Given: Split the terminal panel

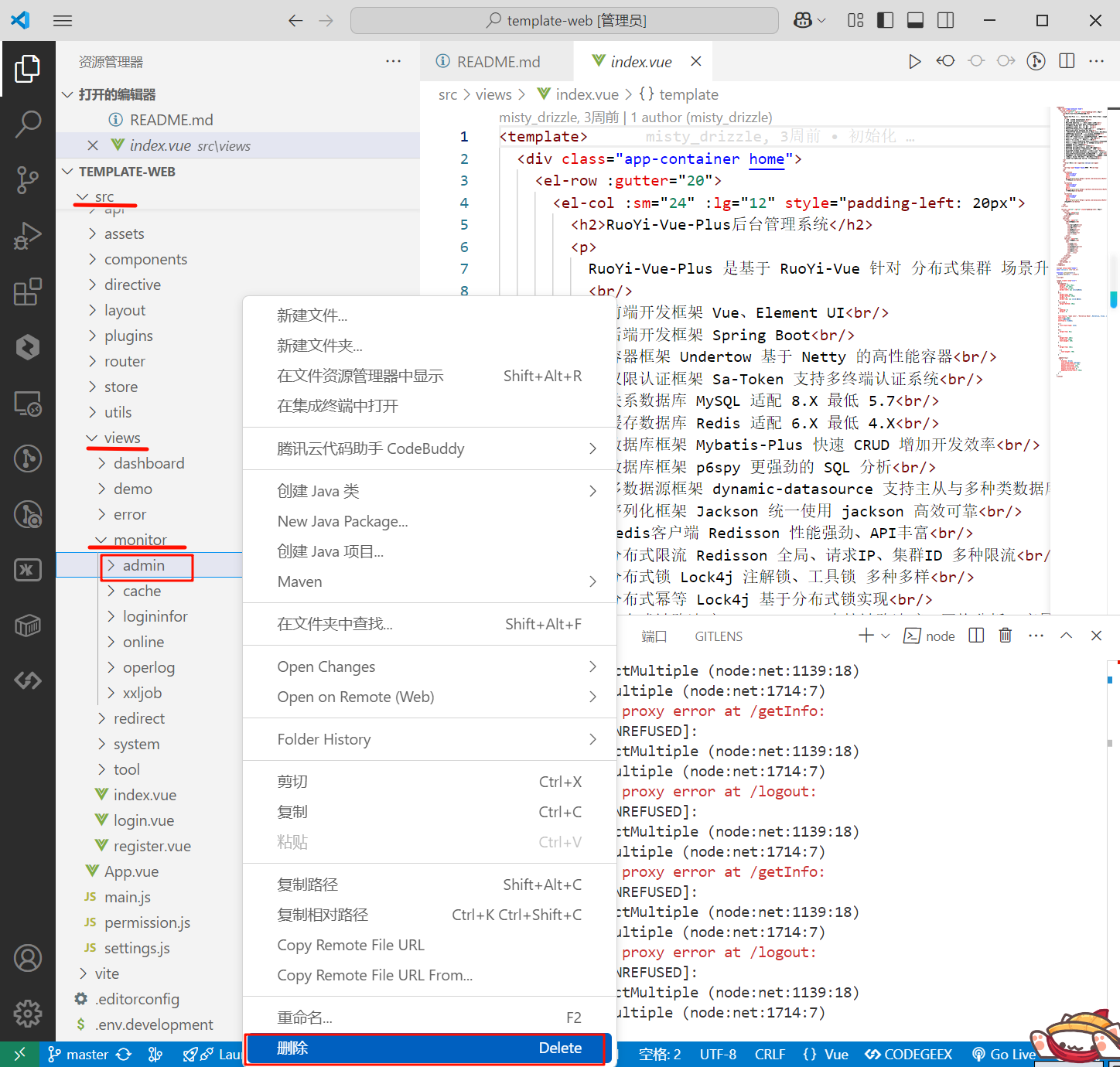Looking at the screenshot, I should [976, 636].
